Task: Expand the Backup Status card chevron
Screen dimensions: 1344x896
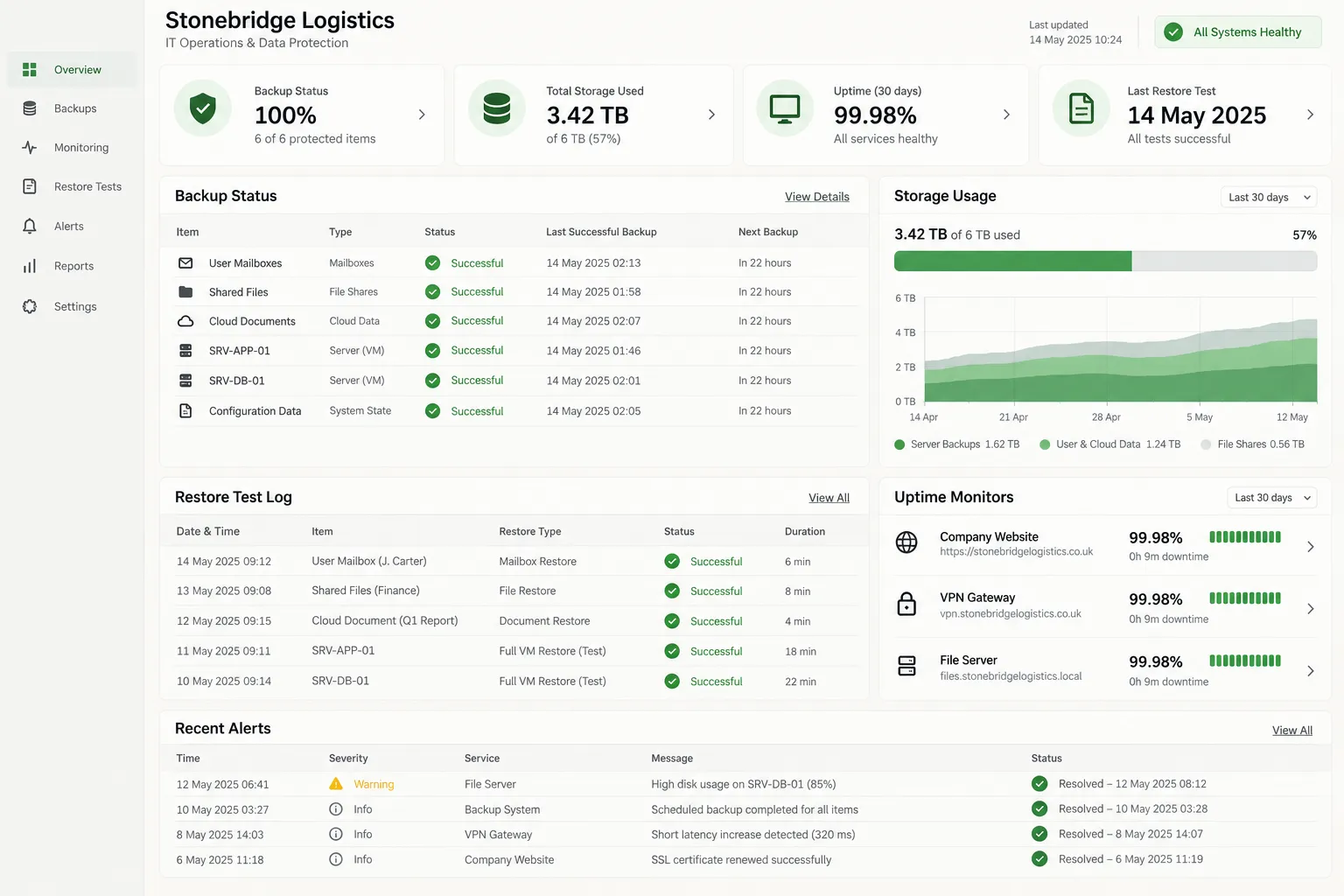Action: tap(422, 115)
